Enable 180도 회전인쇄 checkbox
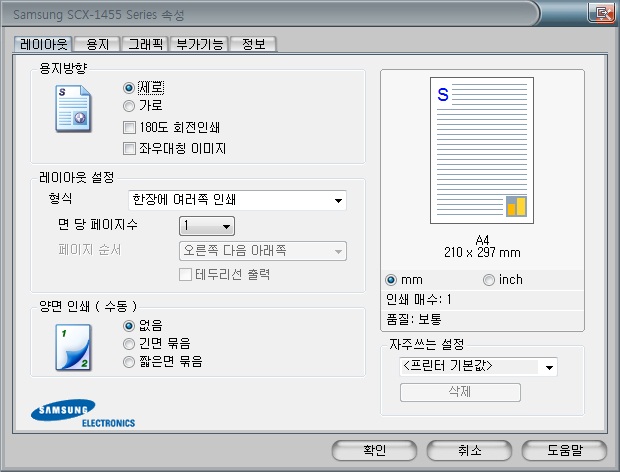The width and height of the screenshot is (620, 472). [x=129, y=127]
